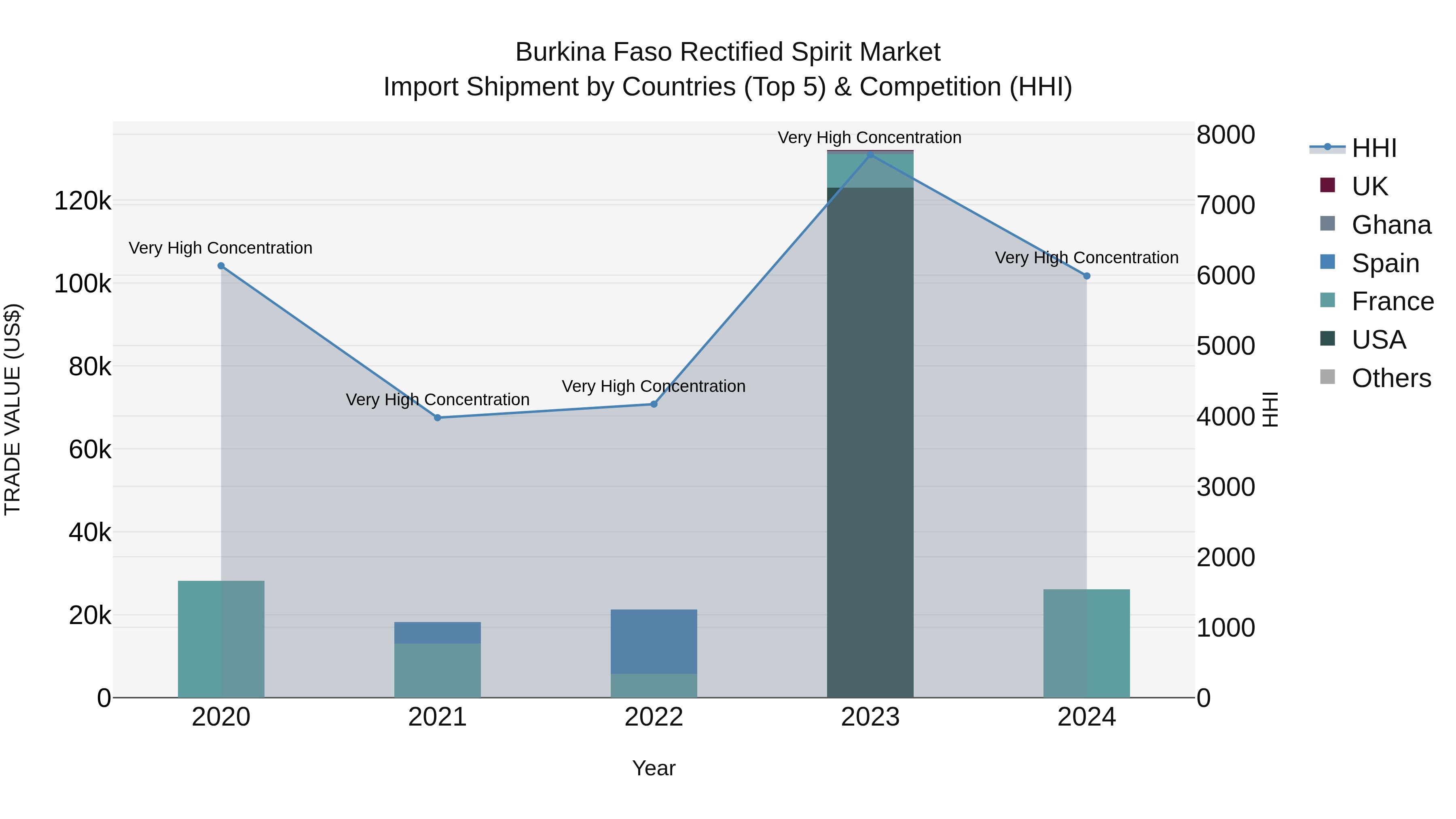Toggle the France legend entry
This screenshot has height=819, width=1456.
click(1377, 301)
